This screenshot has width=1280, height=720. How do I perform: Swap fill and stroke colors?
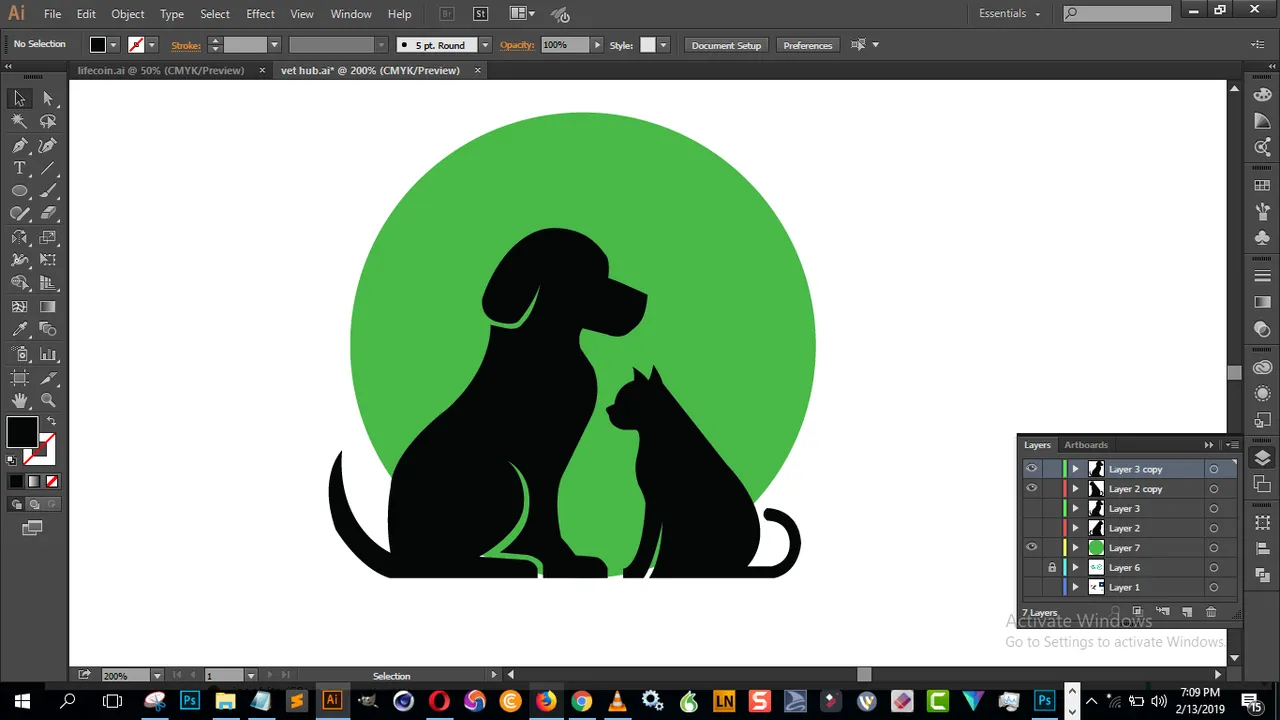point(51,422)
